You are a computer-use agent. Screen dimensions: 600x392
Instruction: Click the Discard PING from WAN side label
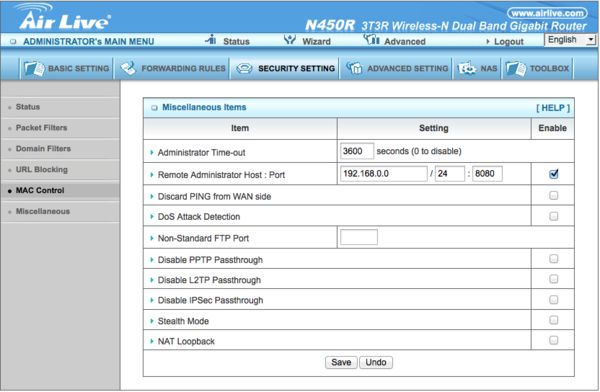pyautogui.click(x=214, y=196)
